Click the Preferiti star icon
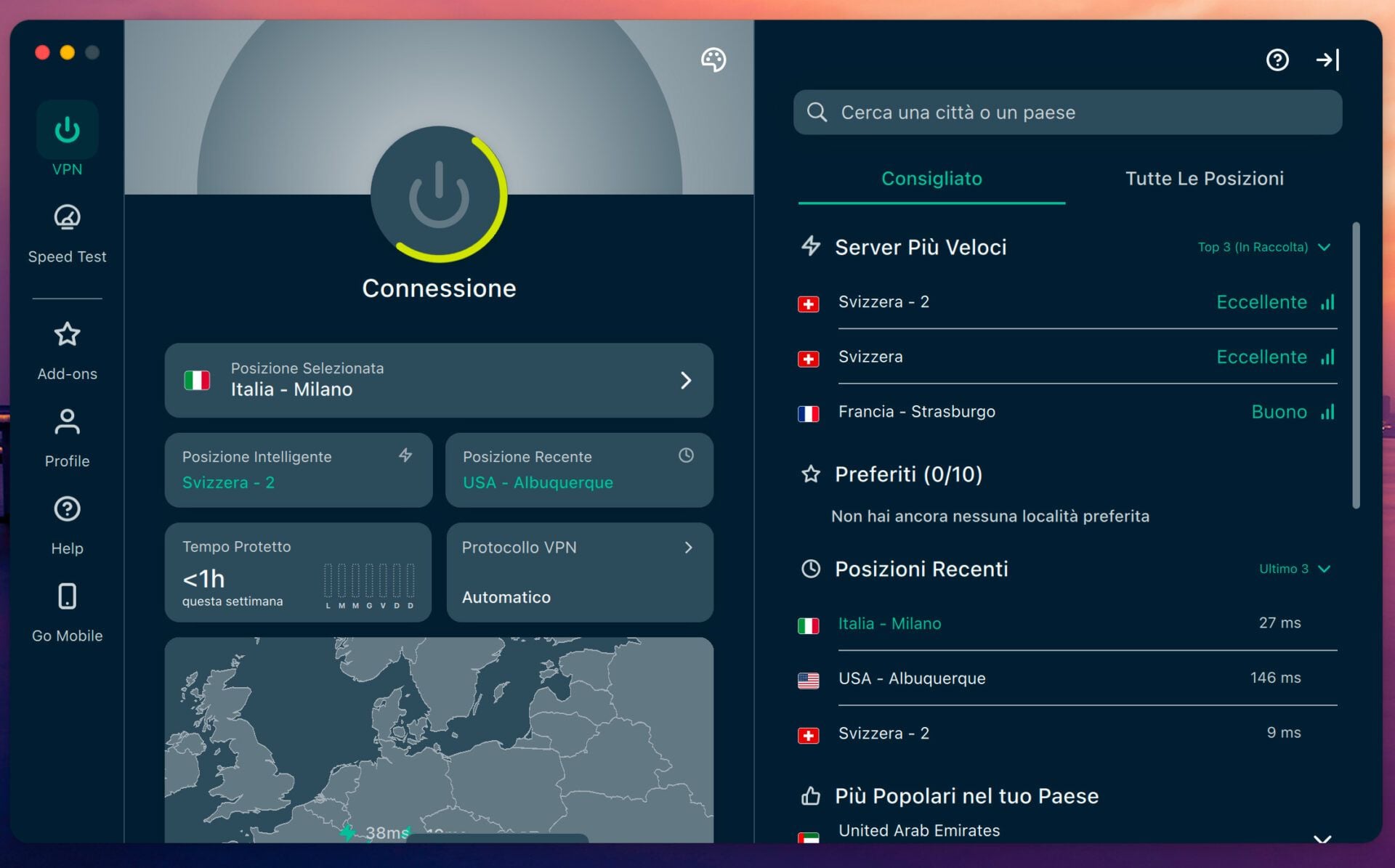The height and width of the screenshot is (868, 1395). click(x=811, y=474)
